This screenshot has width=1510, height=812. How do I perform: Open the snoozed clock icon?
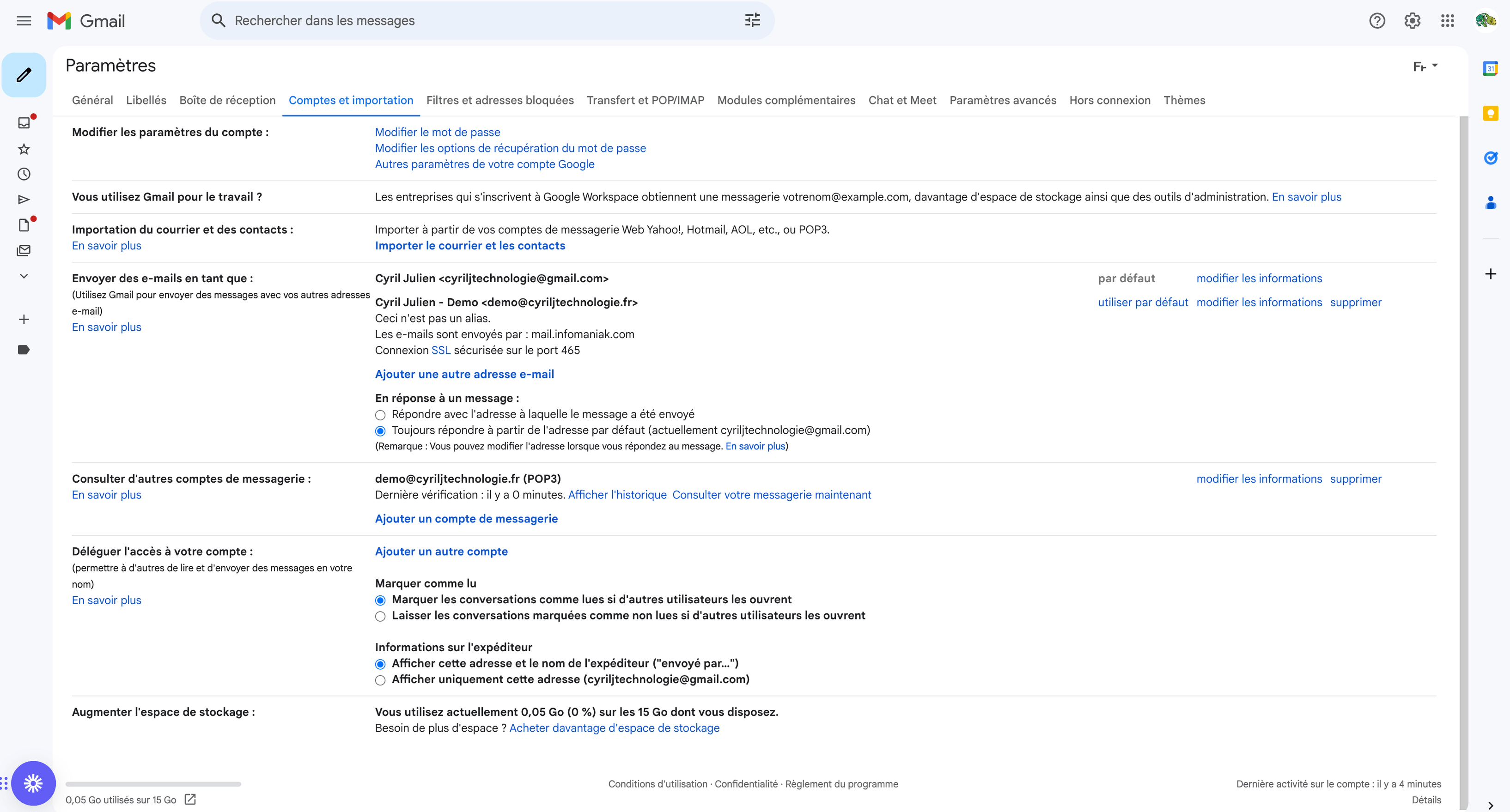coord(24,174)
